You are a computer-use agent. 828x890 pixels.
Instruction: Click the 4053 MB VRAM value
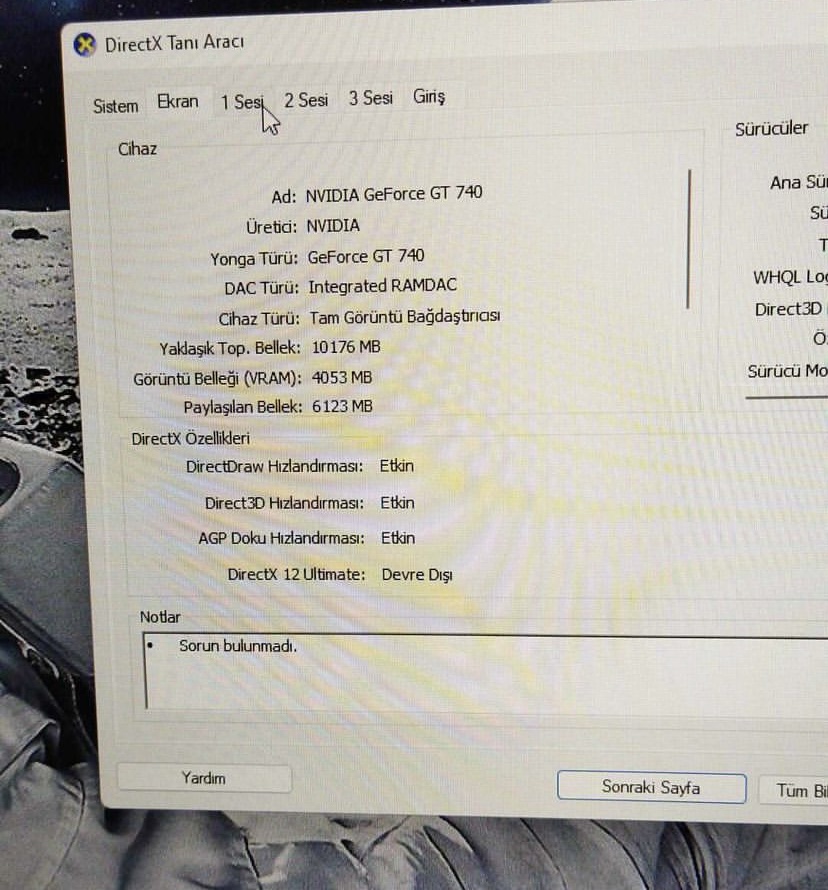coord(342,377)
